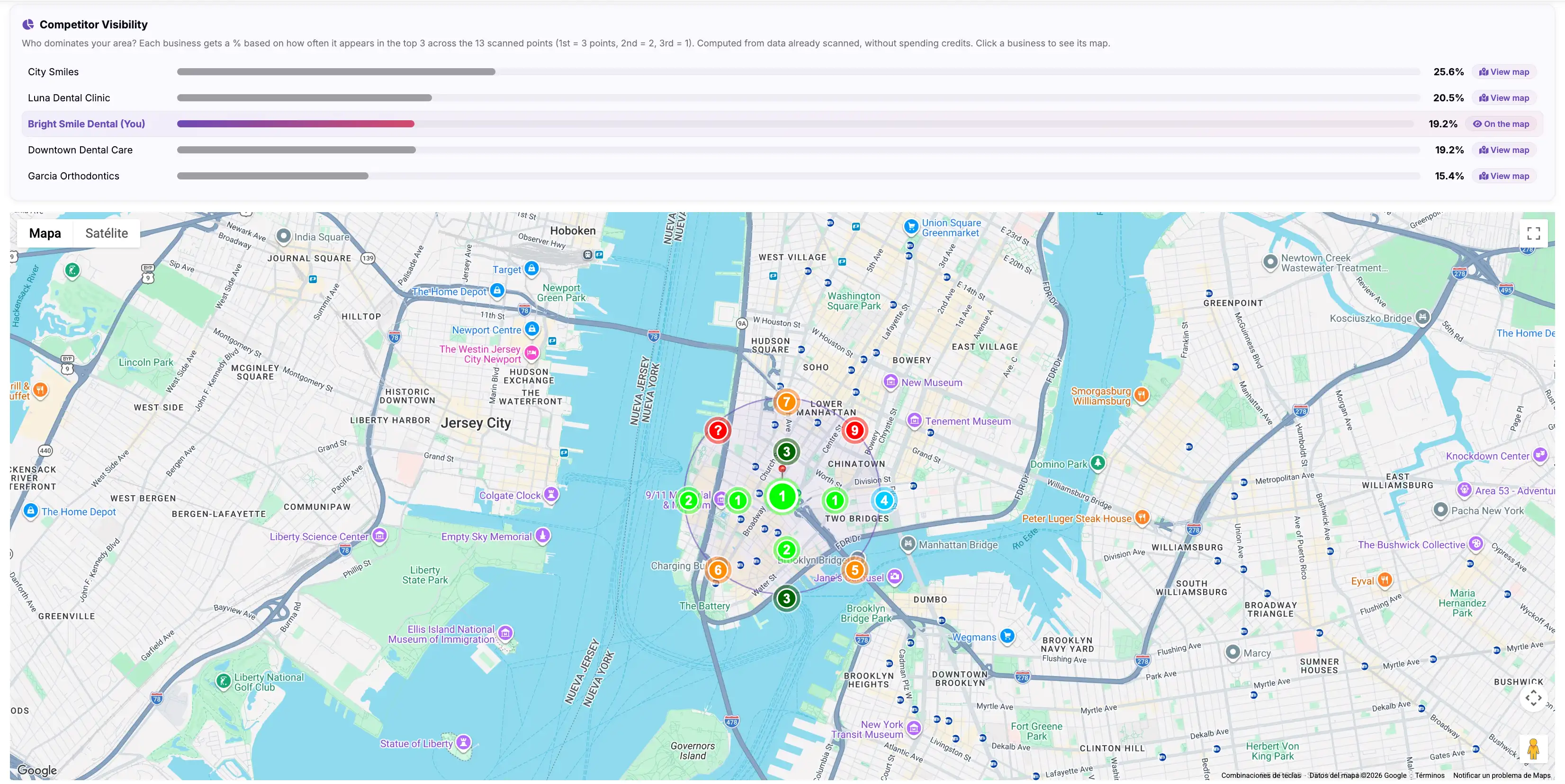Click the Statue of Liberty place icon
This screenshot has height=784, width=1565.
pos(464,742)
